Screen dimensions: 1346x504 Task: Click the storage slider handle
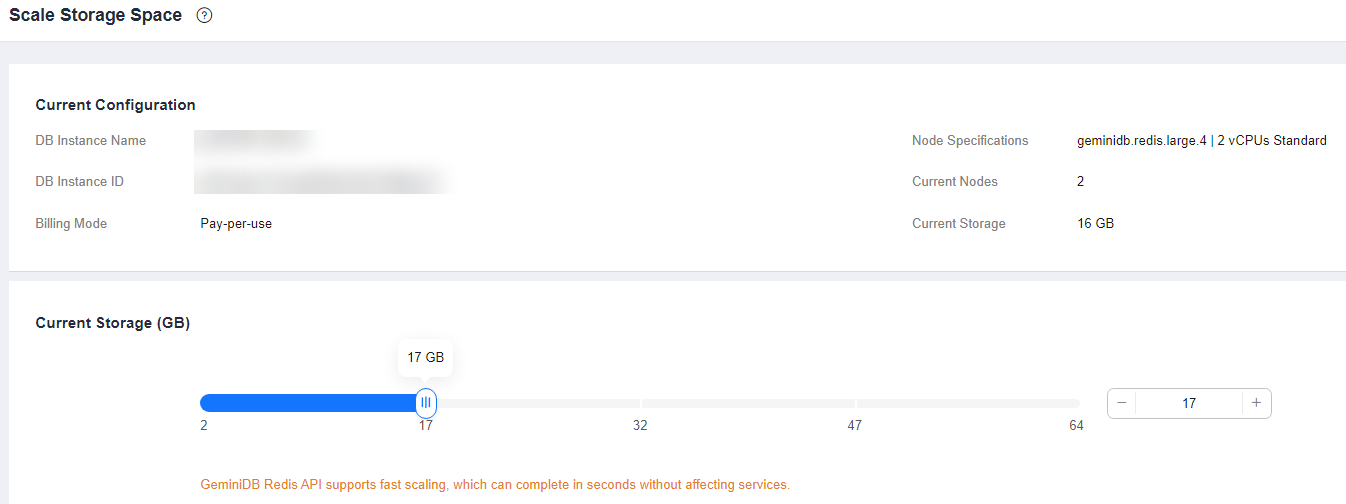click(x=426, y=403)
